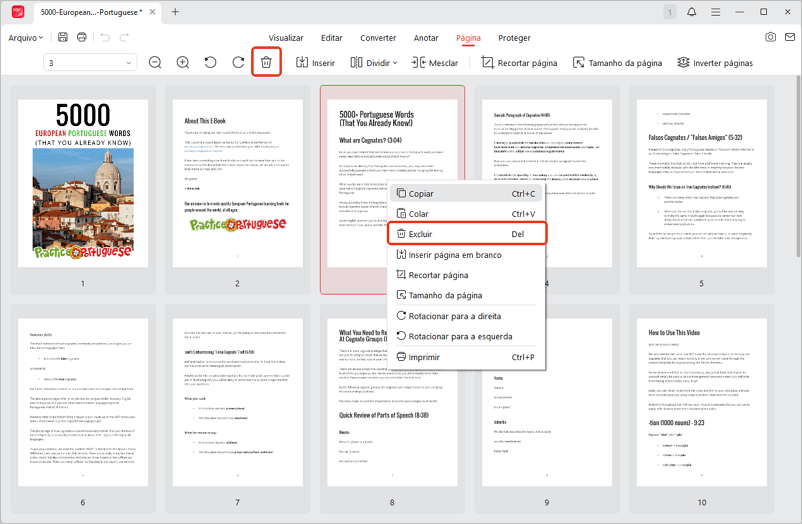Click the trash delete page icon
The height and width of the screenshot is (524, 802).
[x=266, y=62]
